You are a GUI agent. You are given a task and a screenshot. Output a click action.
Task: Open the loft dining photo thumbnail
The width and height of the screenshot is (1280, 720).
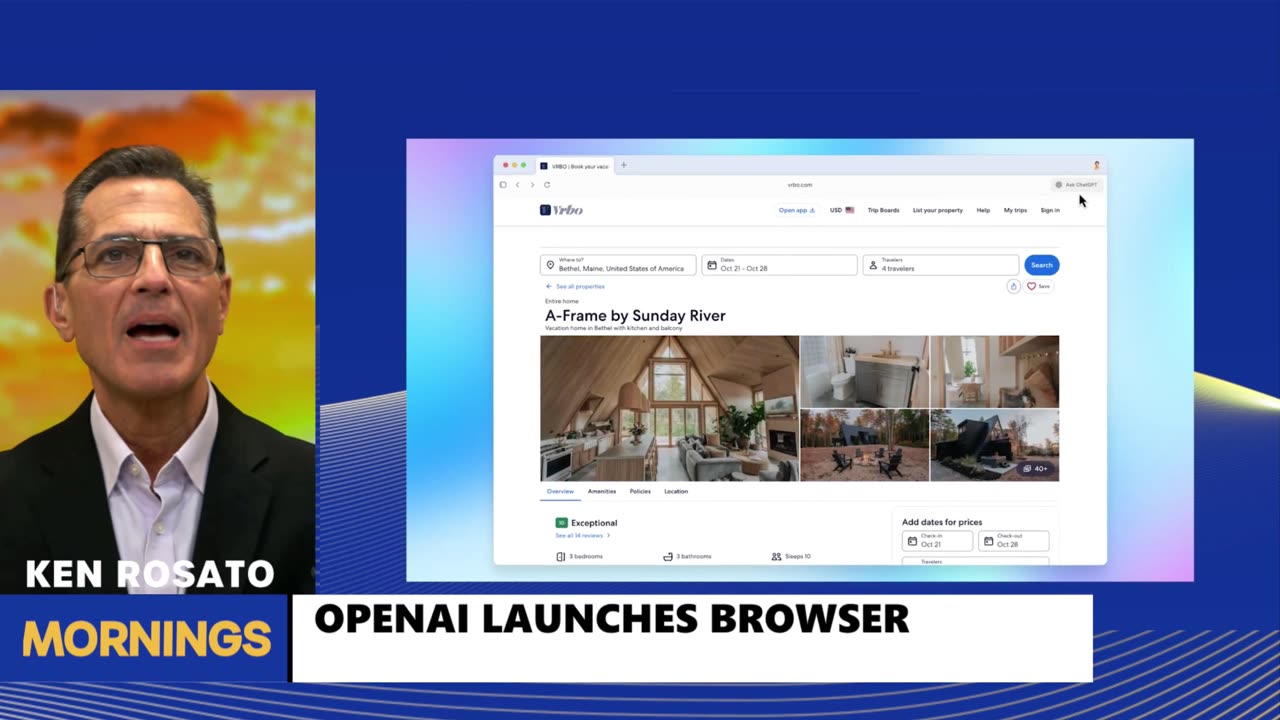click(994, 371)
